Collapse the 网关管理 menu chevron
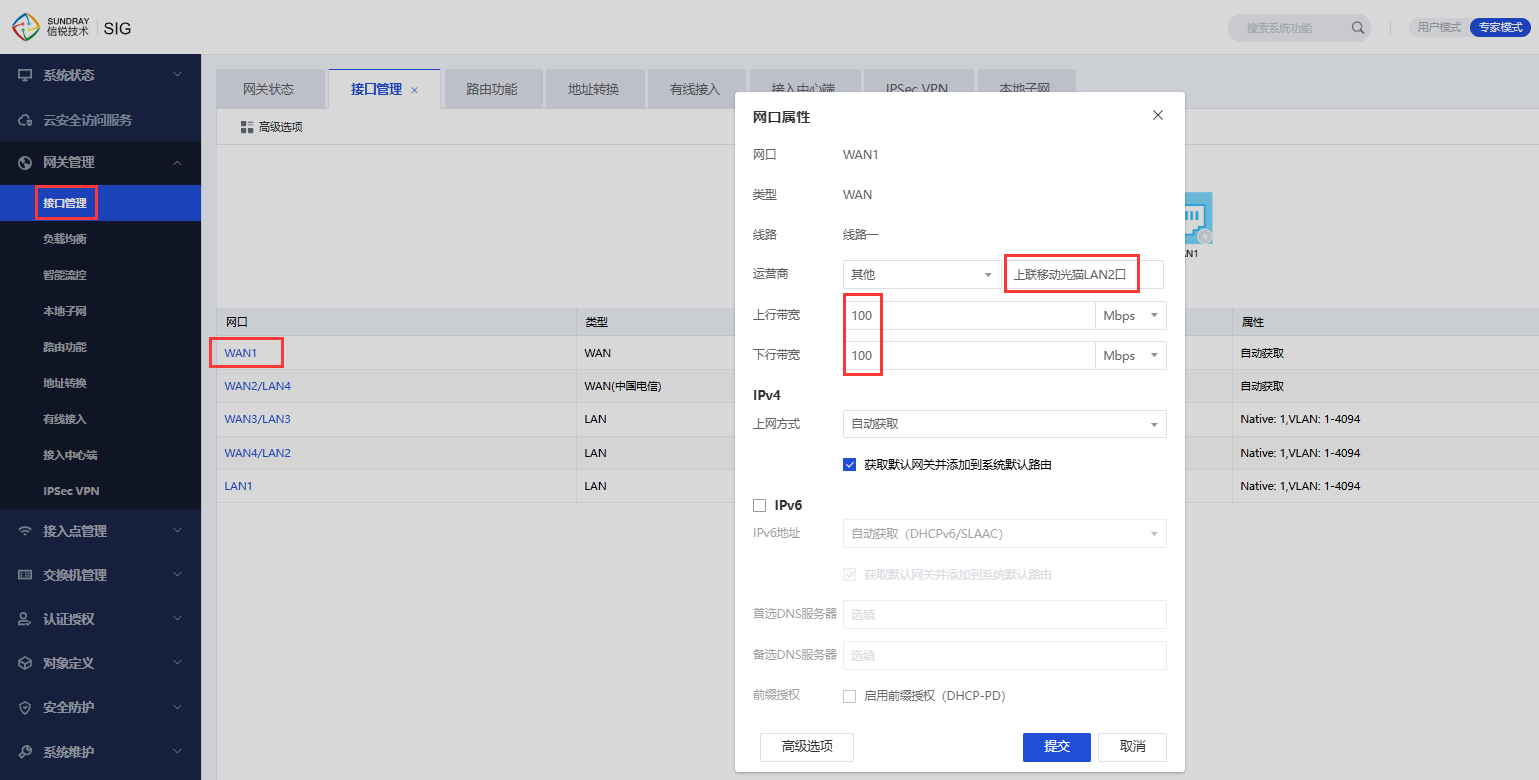The width and height of the screenshot is (1539, 780). click(178, 163)
